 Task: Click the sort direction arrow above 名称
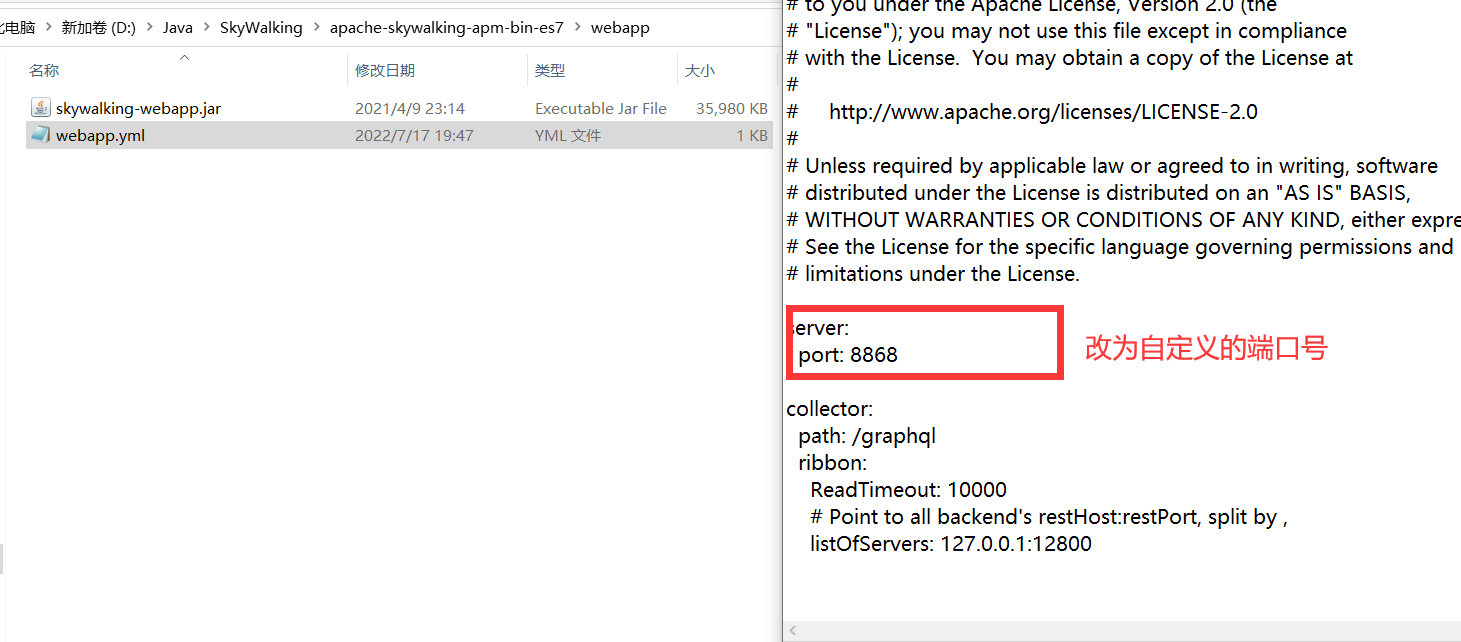click(184, 58)
